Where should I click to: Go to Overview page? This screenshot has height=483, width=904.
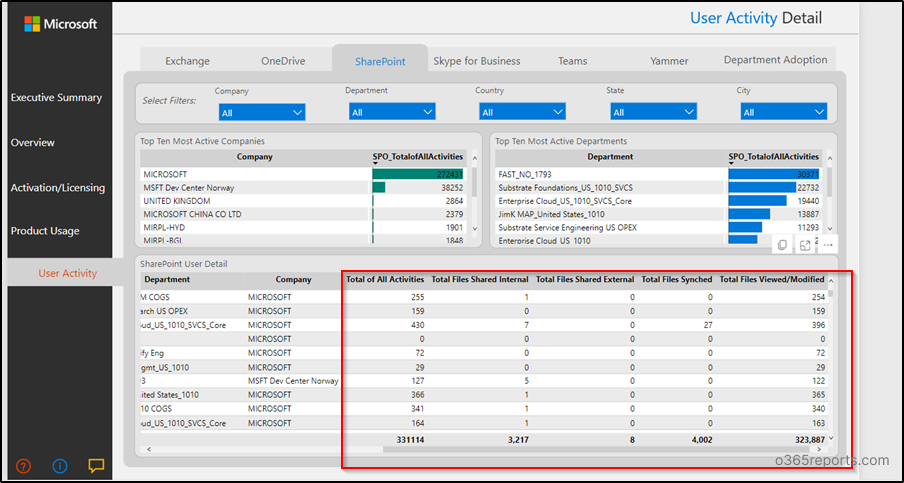click(33, 142)
